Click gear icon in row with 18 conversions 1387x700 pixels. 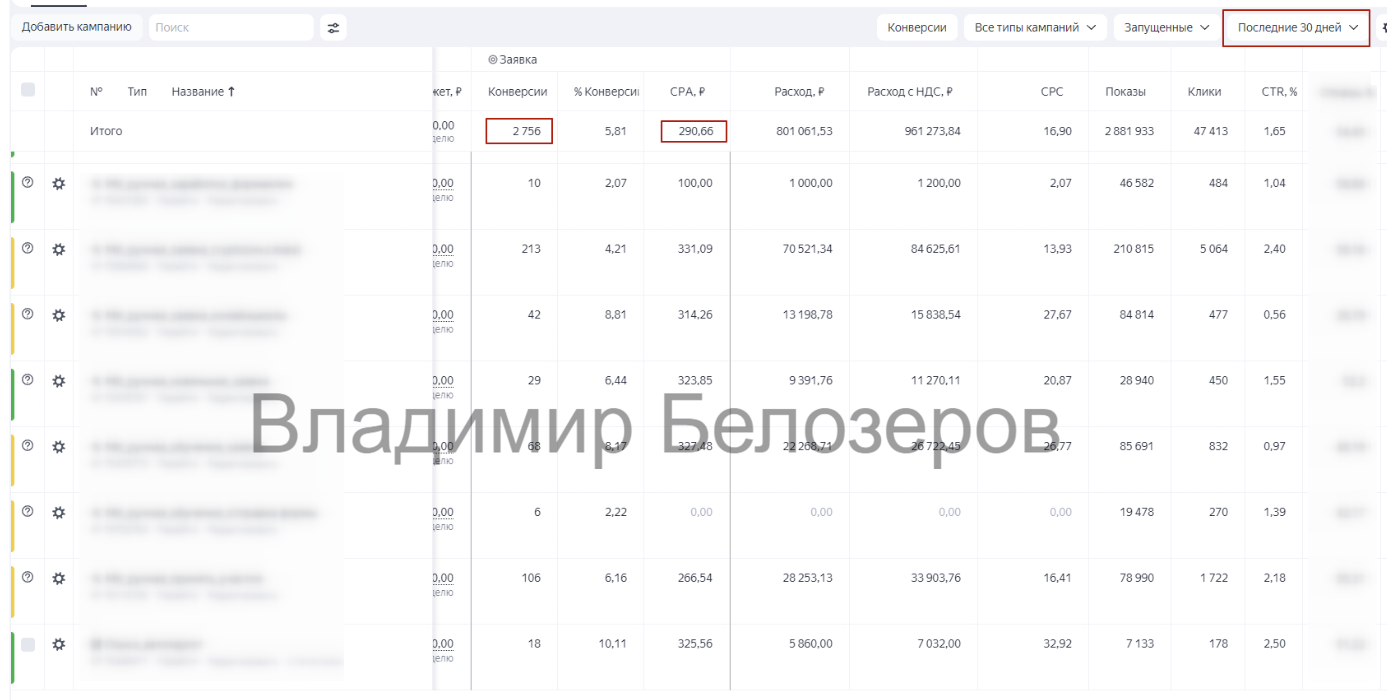[x=58, y=644]
